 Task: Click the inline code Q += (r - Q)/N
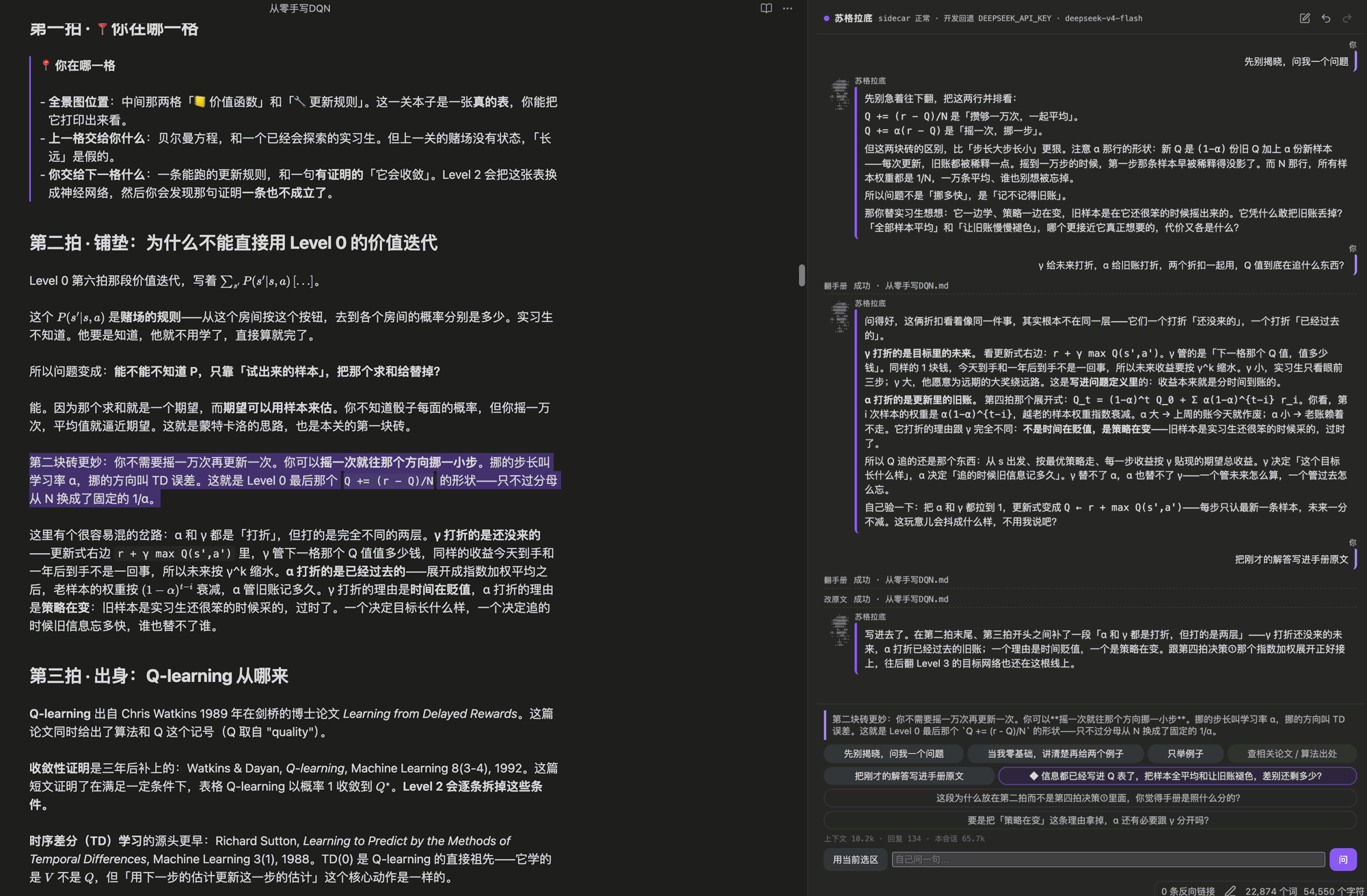pos(388,480)
